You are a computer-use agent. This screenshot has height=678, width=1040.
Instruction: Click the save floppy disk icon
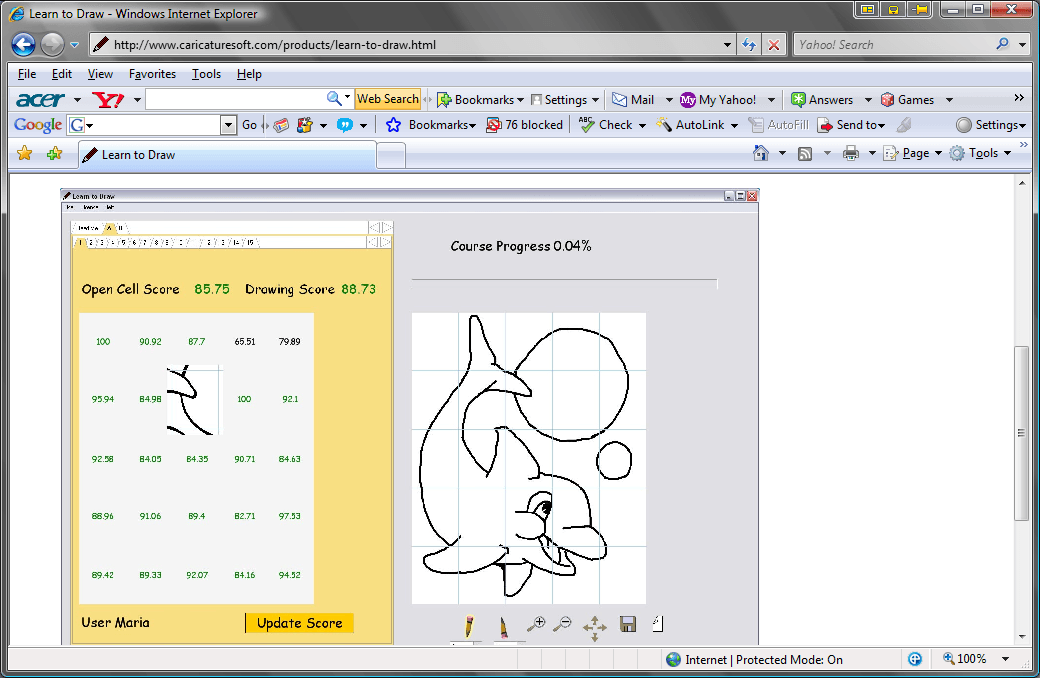click(627, 624)
